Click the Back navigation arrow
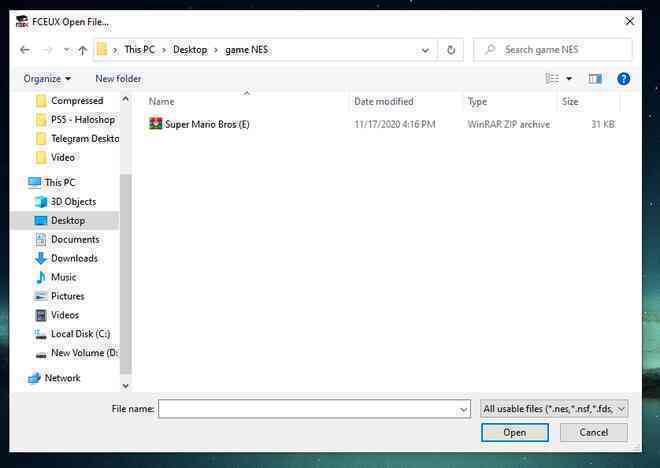 pyautogui.click(x=25, y=51)
